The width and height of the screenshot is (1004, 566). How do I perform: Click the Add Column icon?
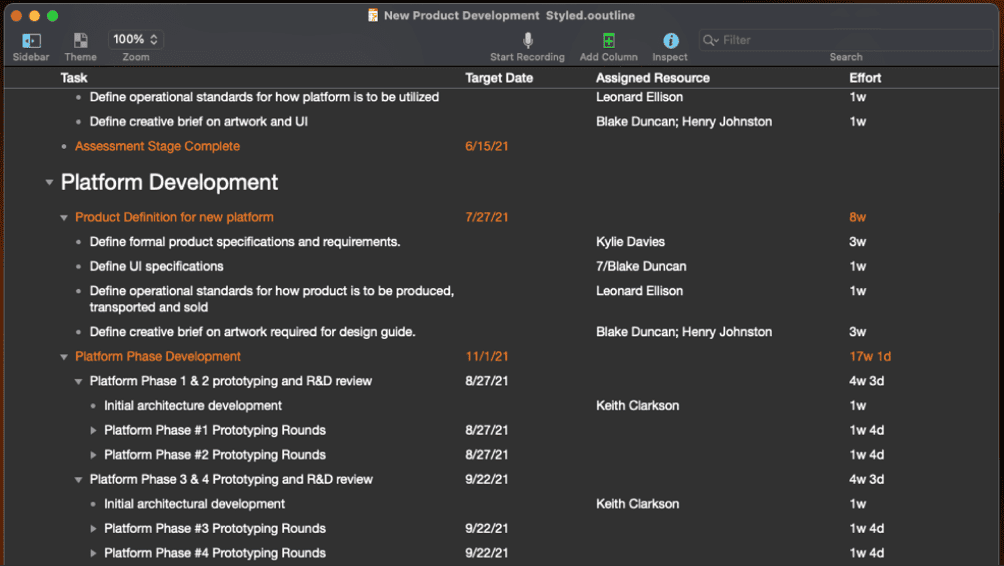pos(609,40)
